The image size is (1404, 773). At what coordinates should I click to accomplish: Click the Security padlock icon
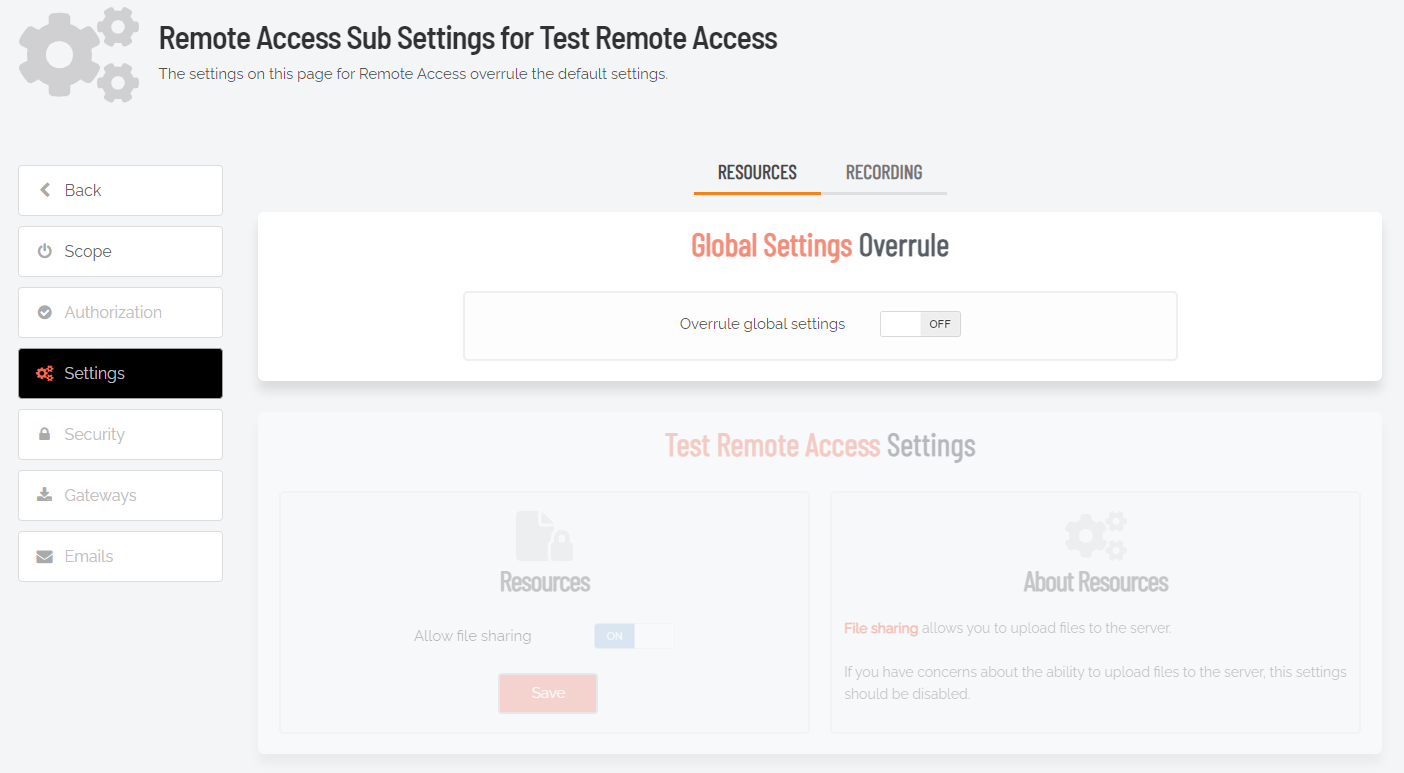coord(45,434)
